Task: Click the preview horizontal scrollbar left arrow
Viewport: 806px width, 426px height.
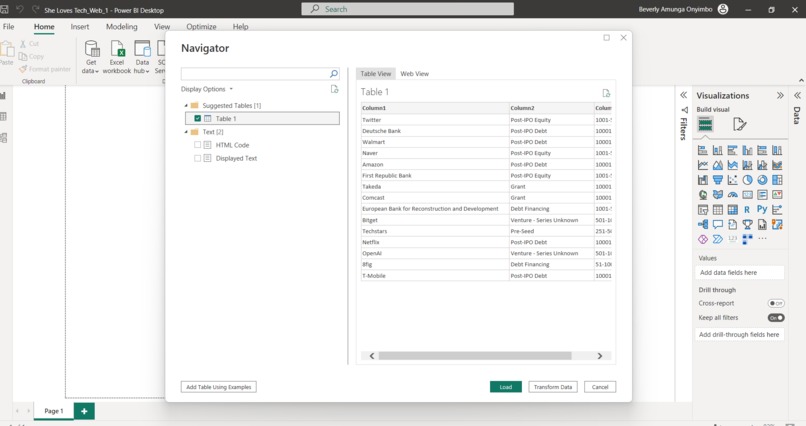Action: 372,356
